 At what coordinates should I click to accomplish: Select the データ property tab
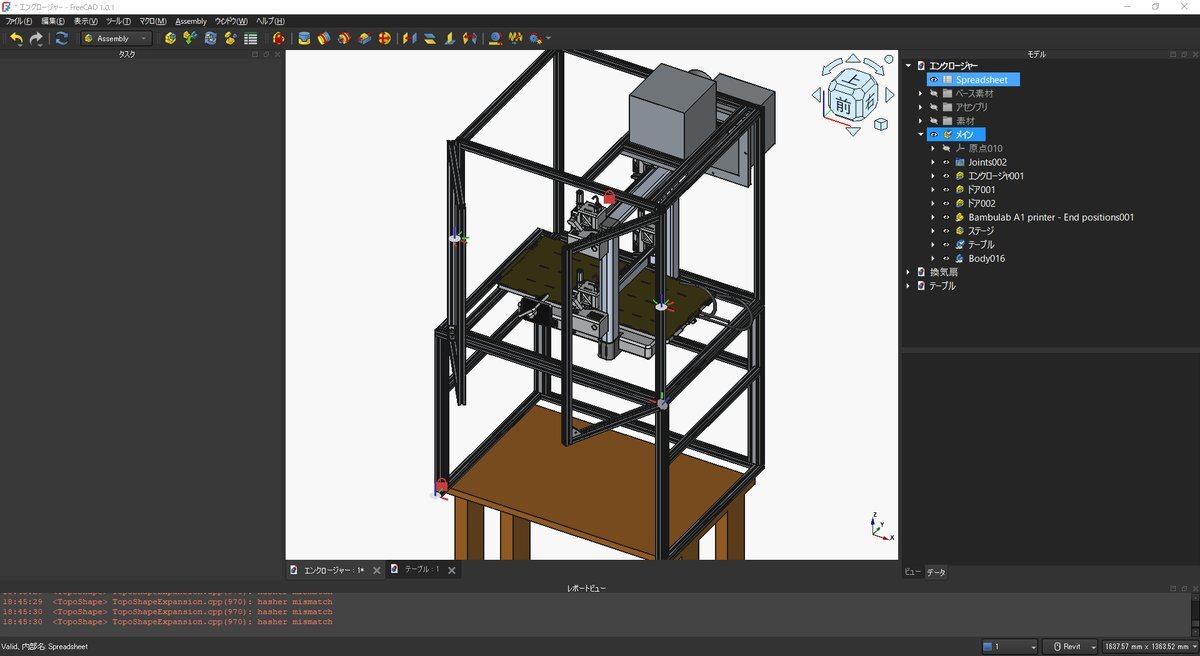[936, 572]
